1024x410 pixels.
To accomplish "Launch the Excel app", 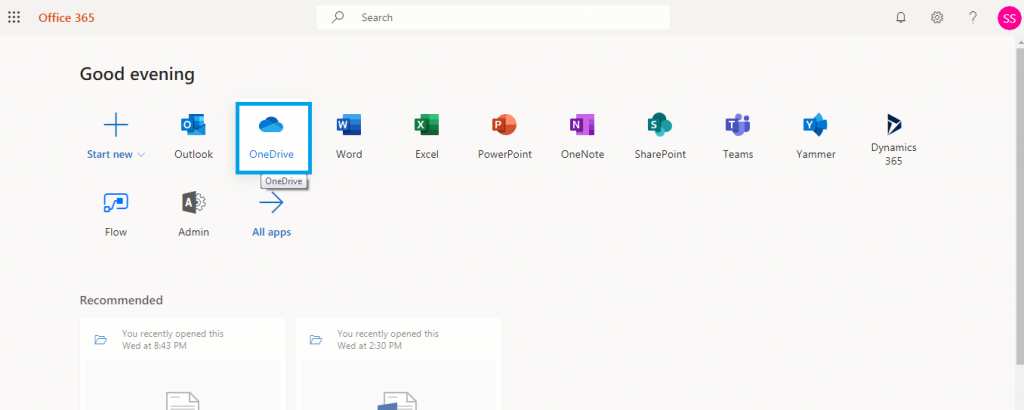I will (x=426, y=124).
